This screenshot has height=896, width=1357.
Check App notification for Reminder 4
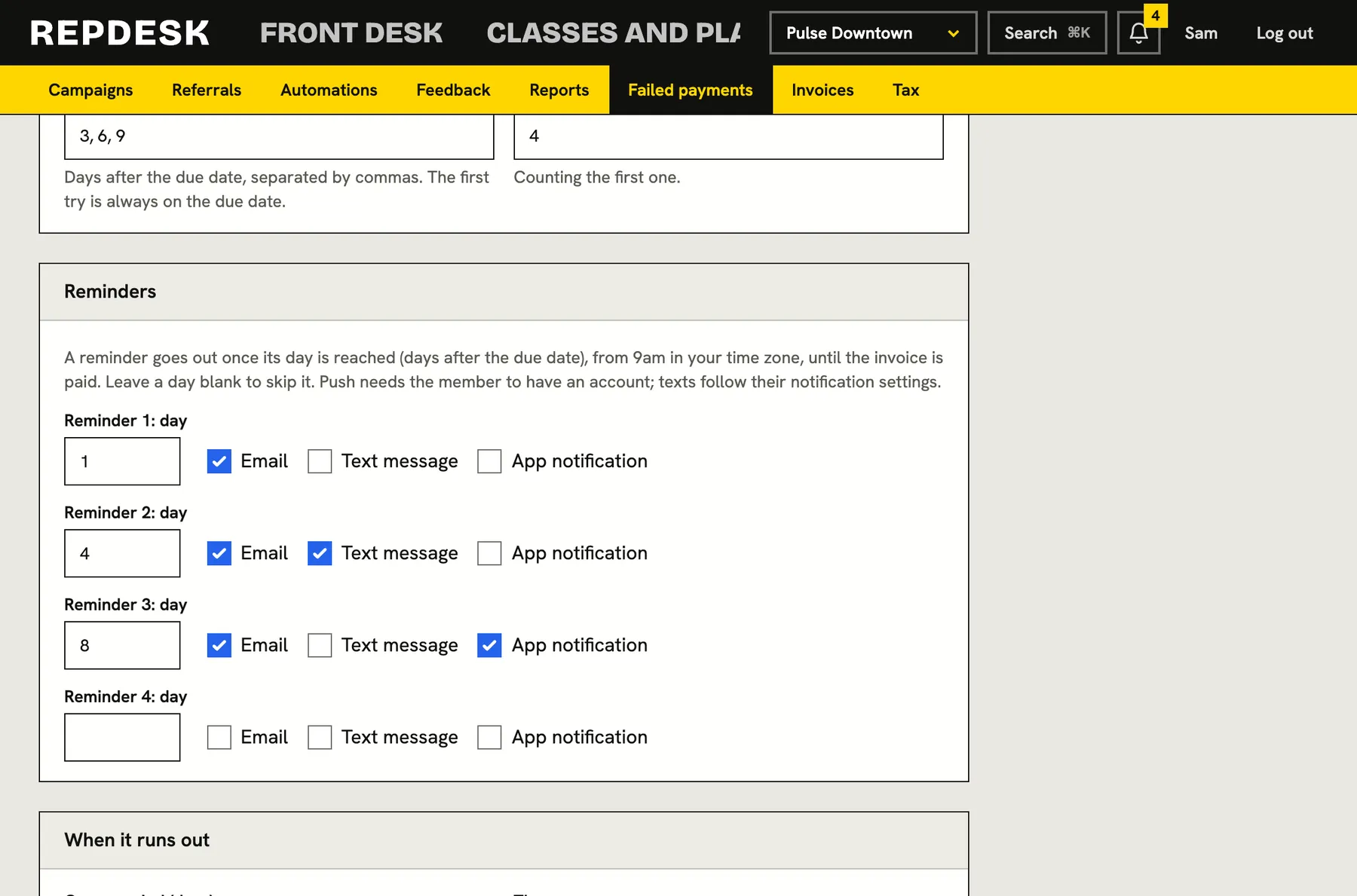tap(489, 737)
